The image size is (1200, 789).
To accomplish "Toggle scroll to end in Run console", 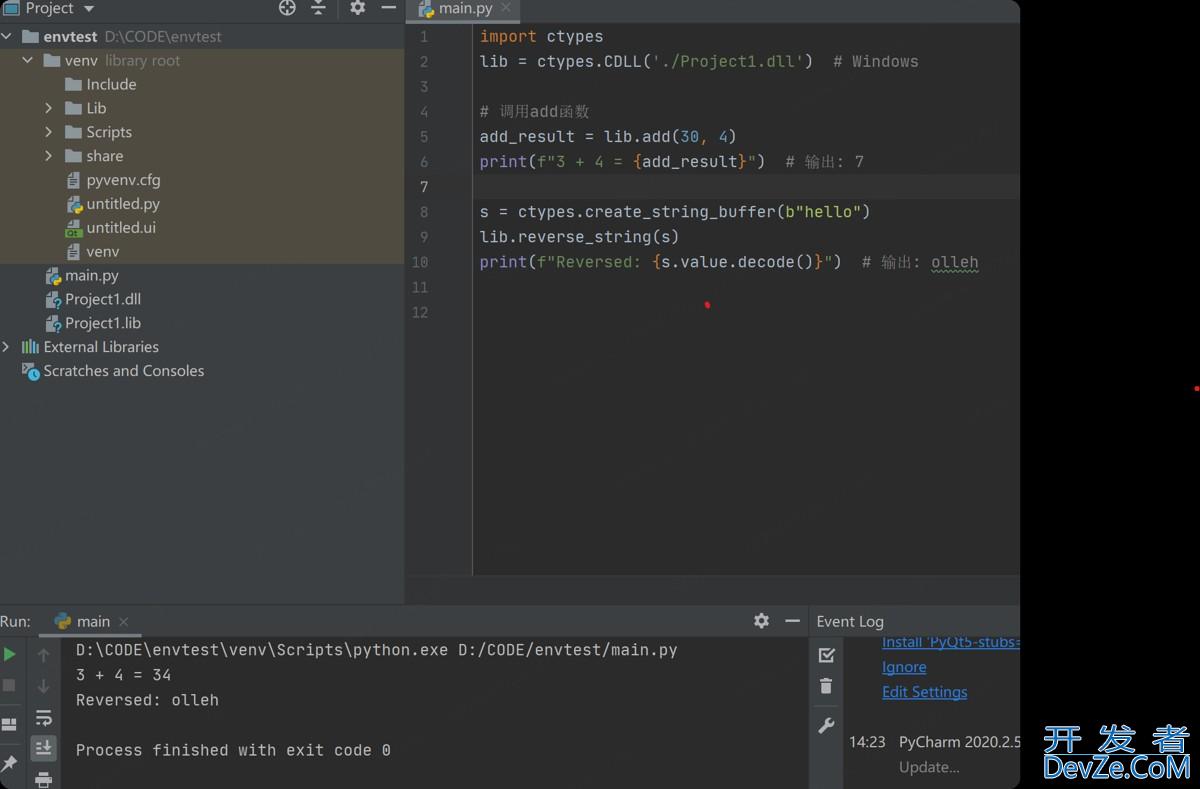I will (x=43, y=747).
